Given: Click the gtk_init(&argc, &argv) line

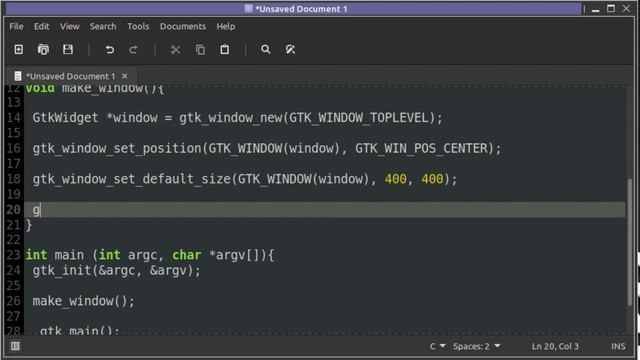Looking at the screenshot, I should coord(117,271).
